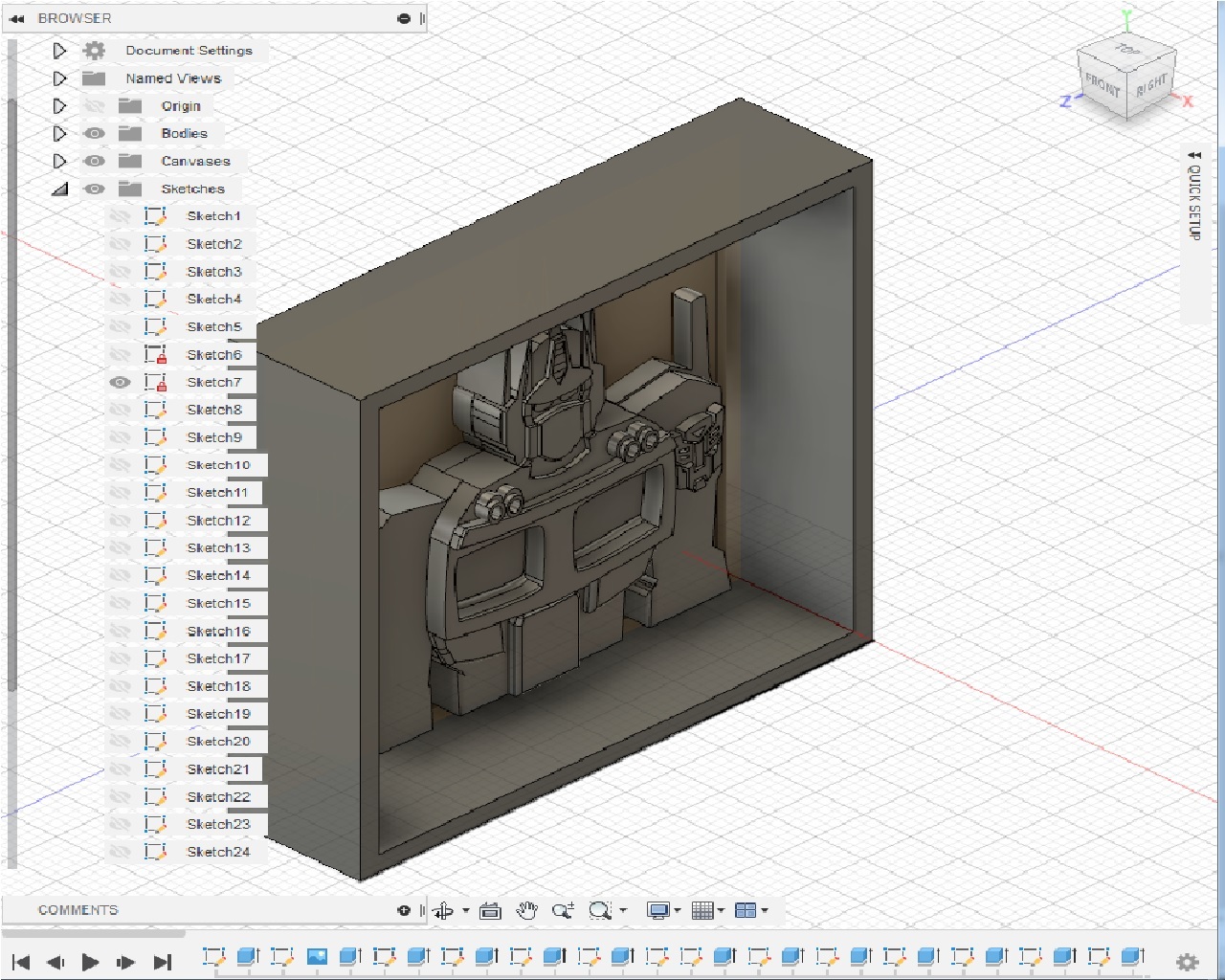The width and height of the screenshot is (1225, 980).
Task: Select Sketch17 in the browser tree
Action: tap(218, 658)
